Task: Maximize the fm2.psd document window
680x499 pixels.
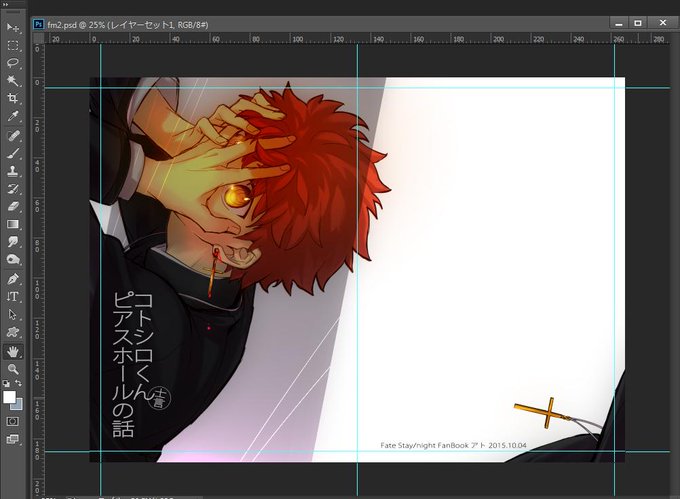Action: [x=638, y=23]
